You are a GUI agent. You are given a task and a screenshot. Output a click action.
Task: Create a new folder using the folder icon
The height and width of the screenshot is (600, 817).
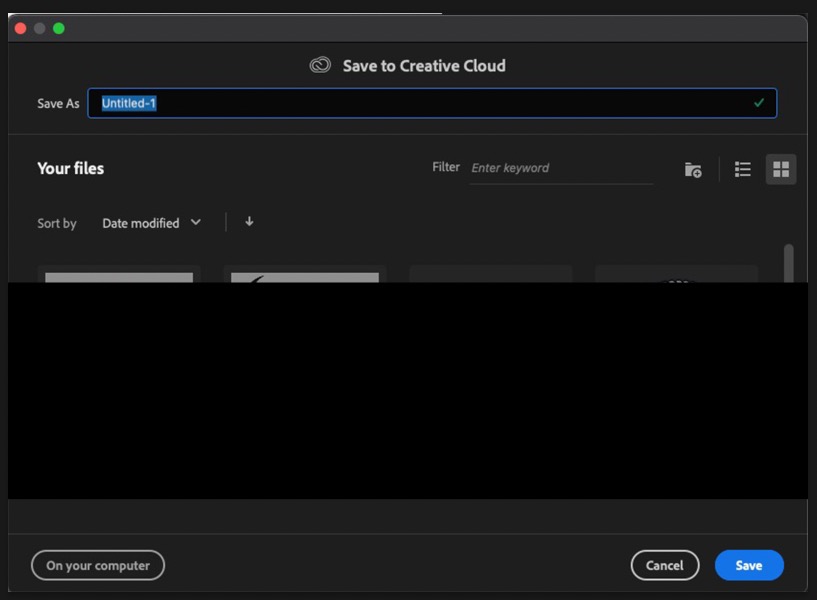(693, 169)
